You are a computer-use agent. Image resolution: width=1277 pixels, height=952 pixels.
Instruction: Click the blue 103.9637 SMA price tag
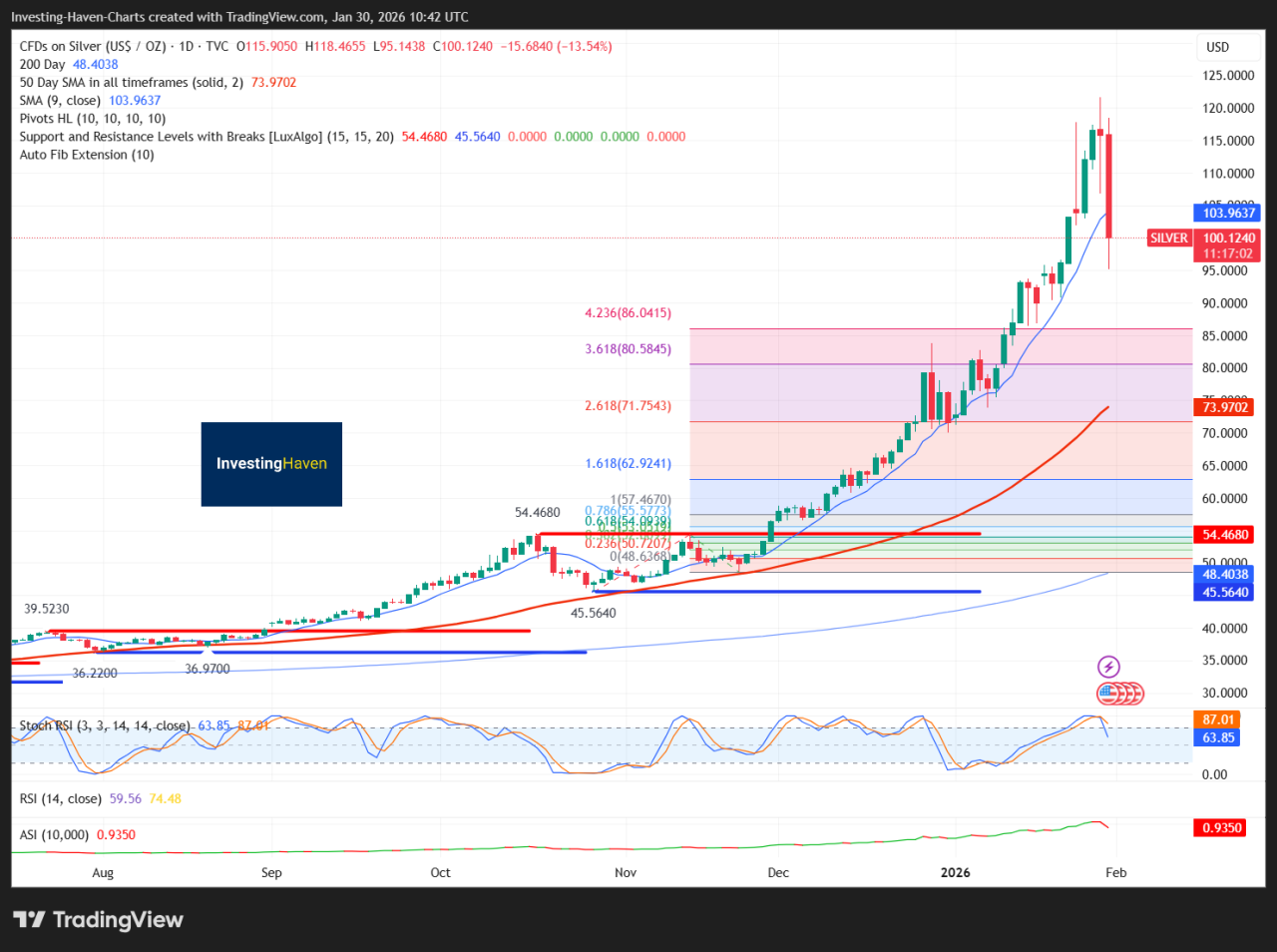click(x=1227, y=213)
